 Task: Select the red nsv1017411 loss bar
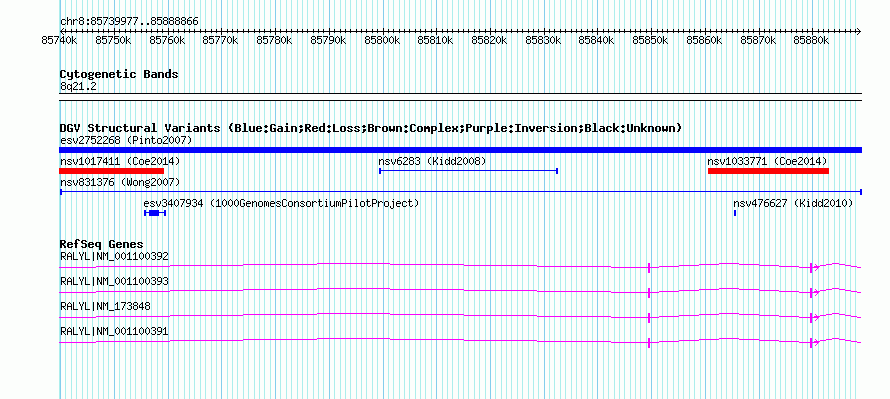(112, 171)
